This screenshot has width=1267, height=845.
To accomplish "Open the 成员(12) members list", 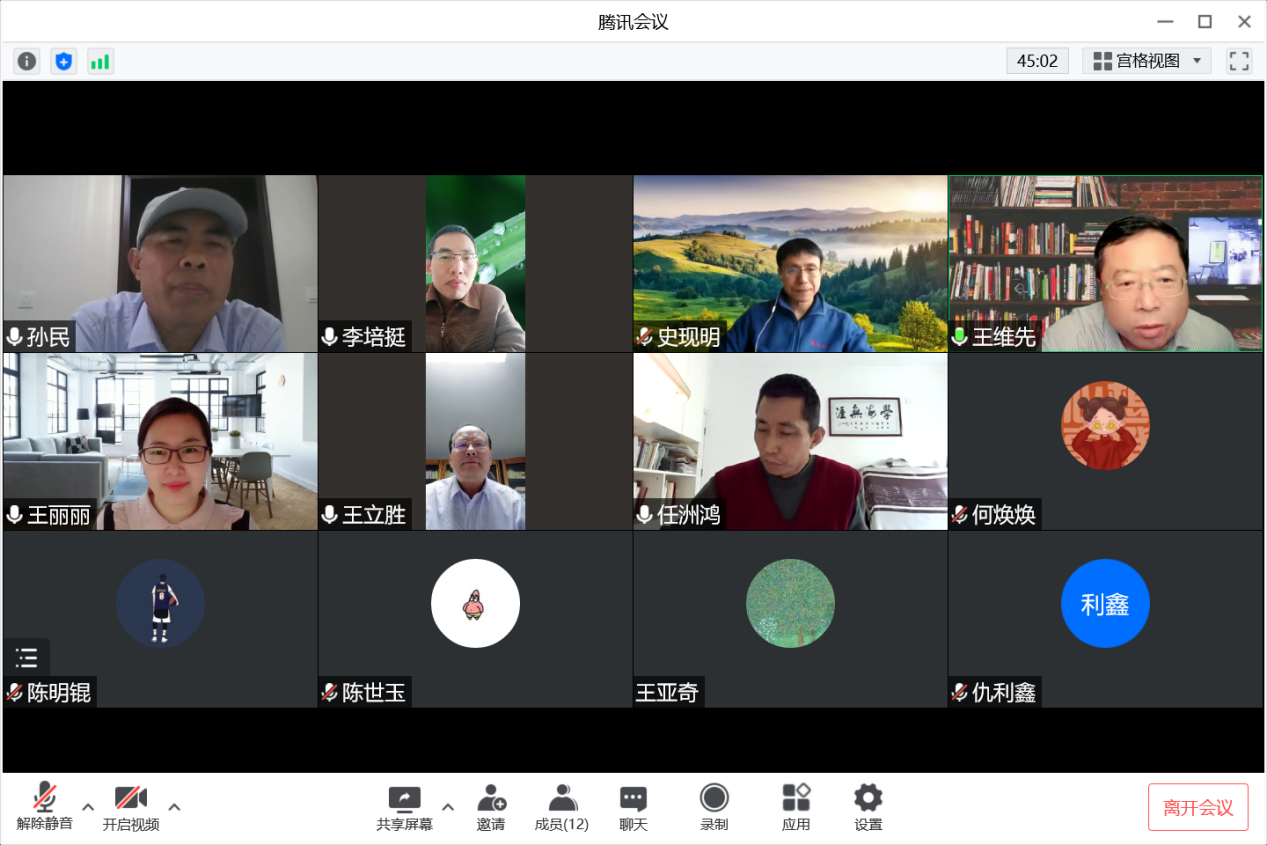I will [562, 807].
